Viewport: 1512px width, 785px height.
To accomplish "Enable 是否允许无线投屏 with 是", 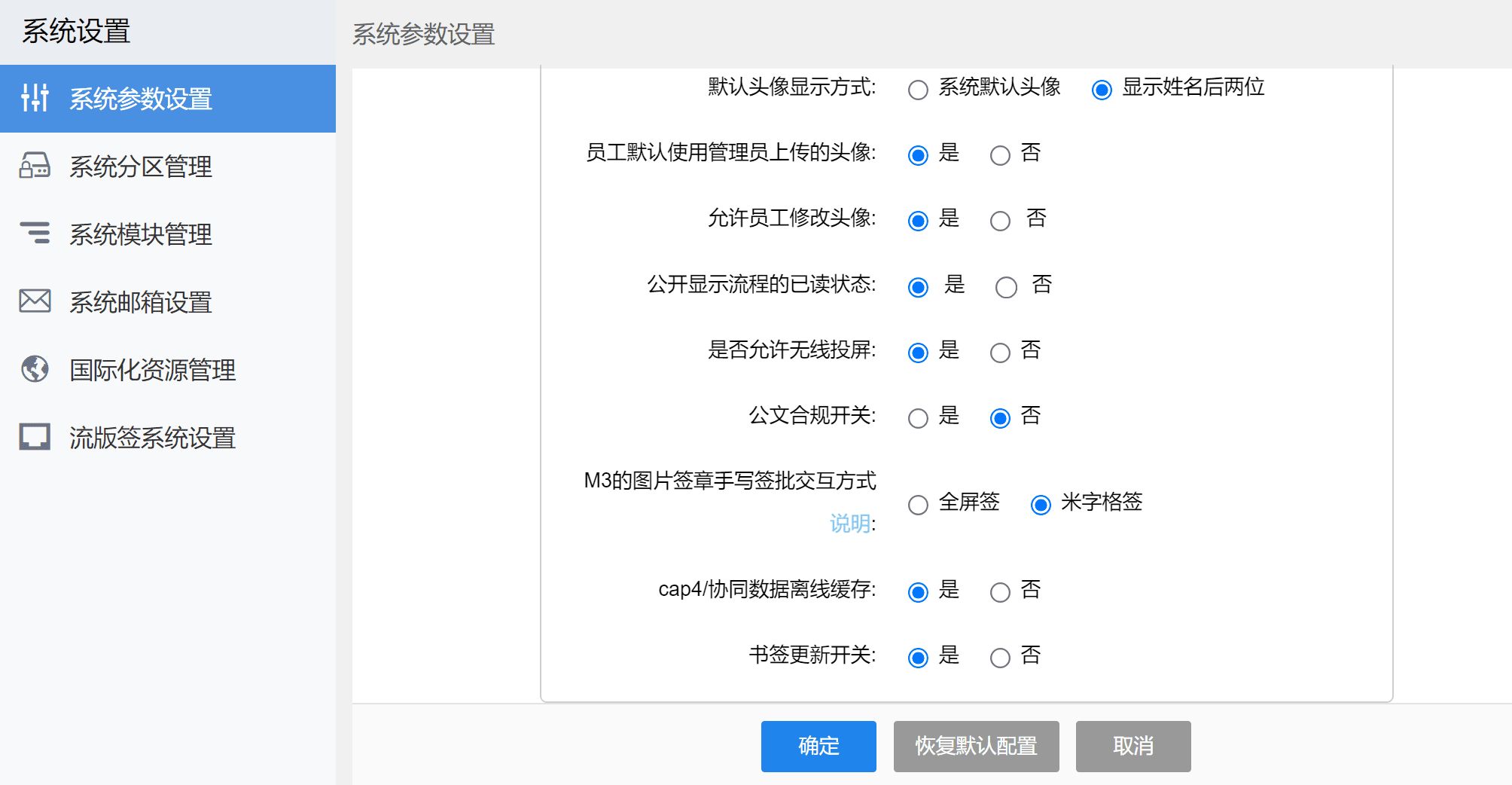I will [x=918, y=353].
